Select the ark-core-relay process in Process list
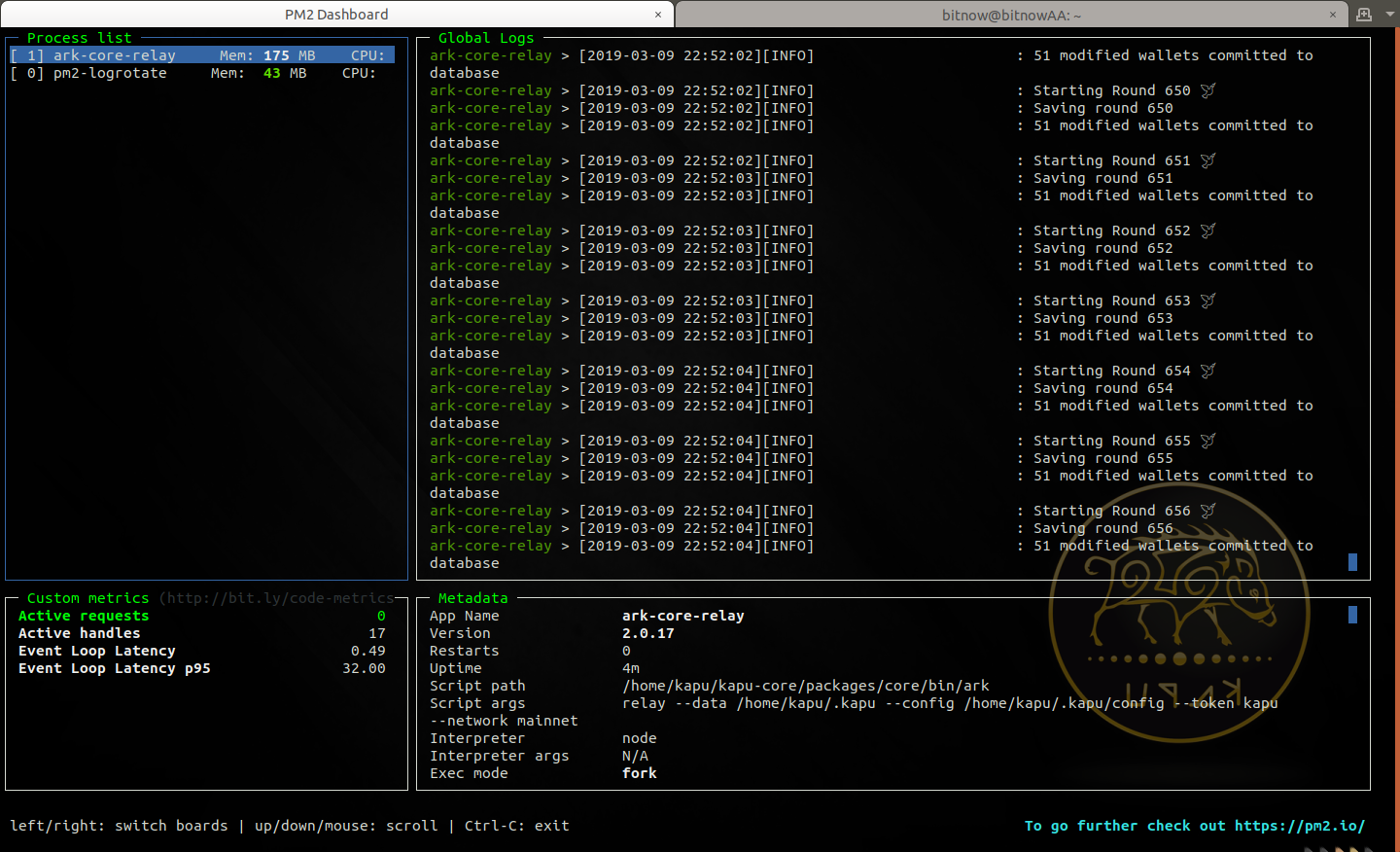1400x852 pixels. (202, 55)
